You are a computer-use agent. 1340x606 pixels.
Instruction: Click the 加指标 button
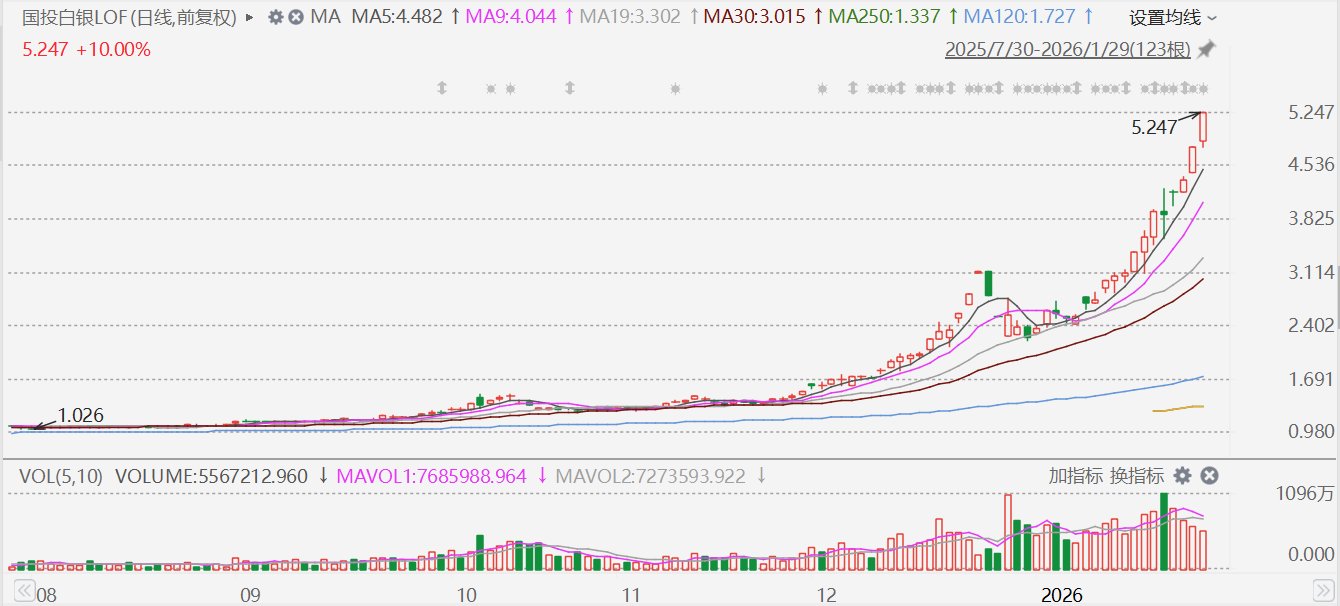pos(1076,475)
